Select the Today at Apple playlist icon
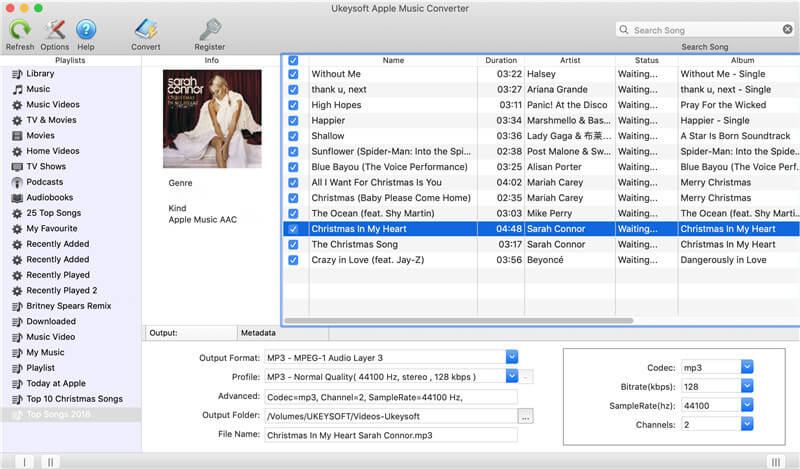 point(17,384)
